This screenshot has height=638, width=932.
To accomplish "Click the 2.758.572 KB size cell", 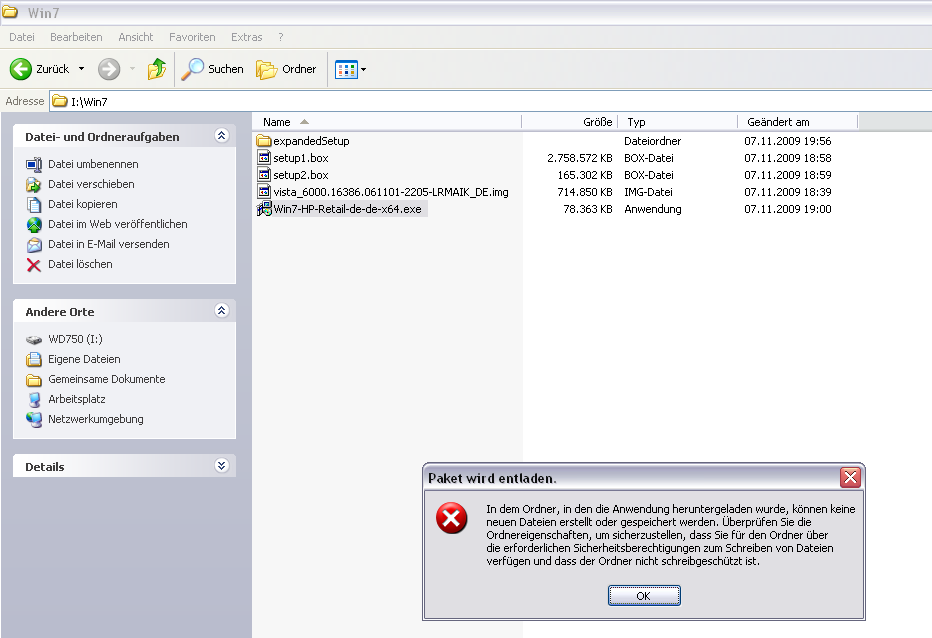I will tap(580, 158).
